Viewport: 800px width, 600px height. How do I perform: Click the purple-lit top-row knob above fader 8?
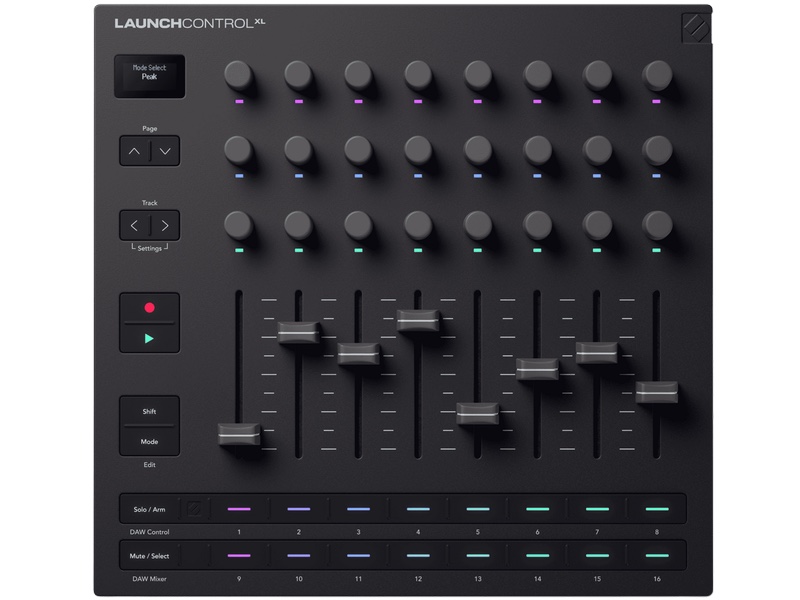(657, 76)
